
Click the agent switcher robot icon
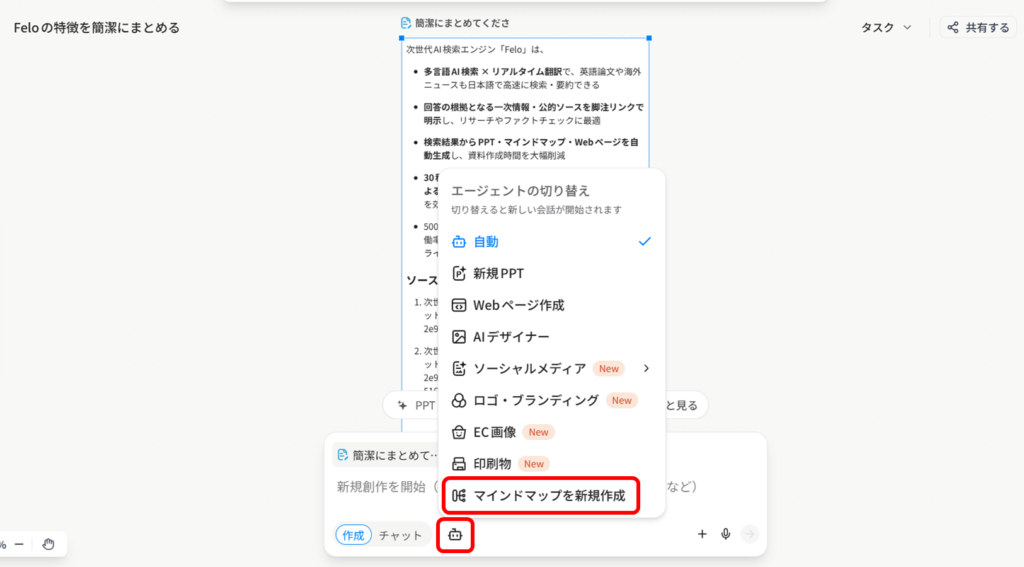(x=455, y=535)
